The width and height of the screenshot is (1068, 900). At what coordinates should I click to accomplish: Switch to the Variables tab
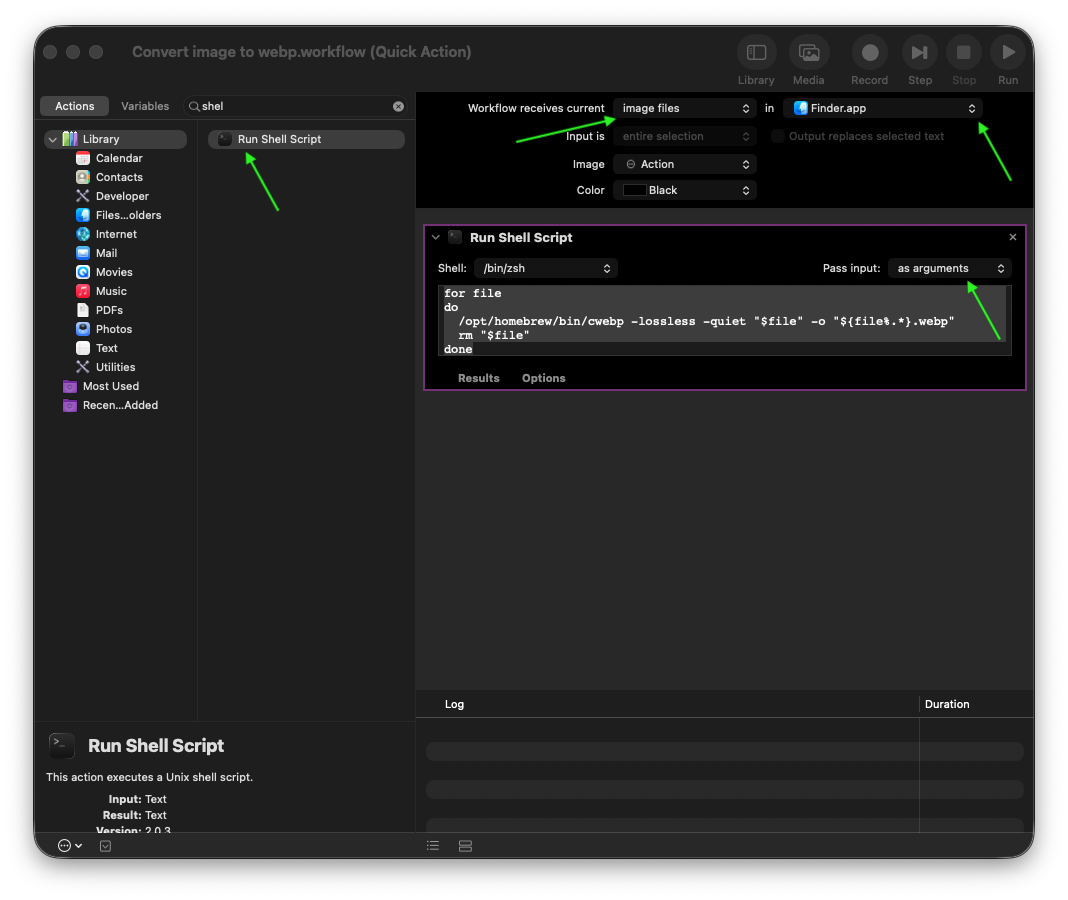[145, 106]
